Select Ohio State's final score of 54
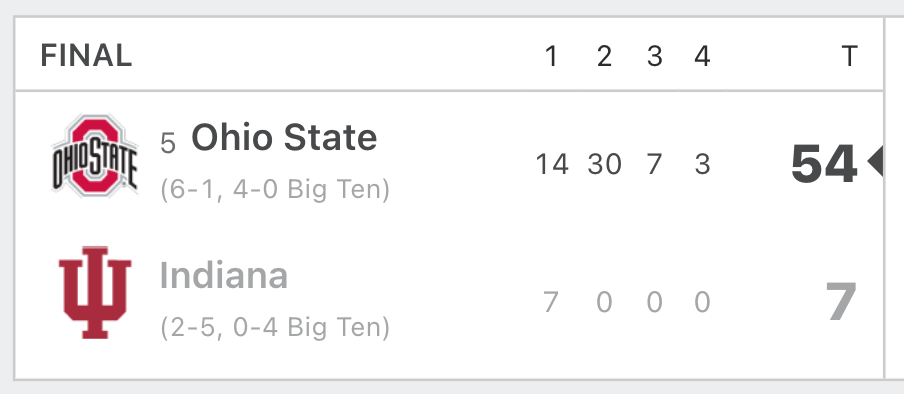This screenshot has height=394, width=904. [823, 164]
